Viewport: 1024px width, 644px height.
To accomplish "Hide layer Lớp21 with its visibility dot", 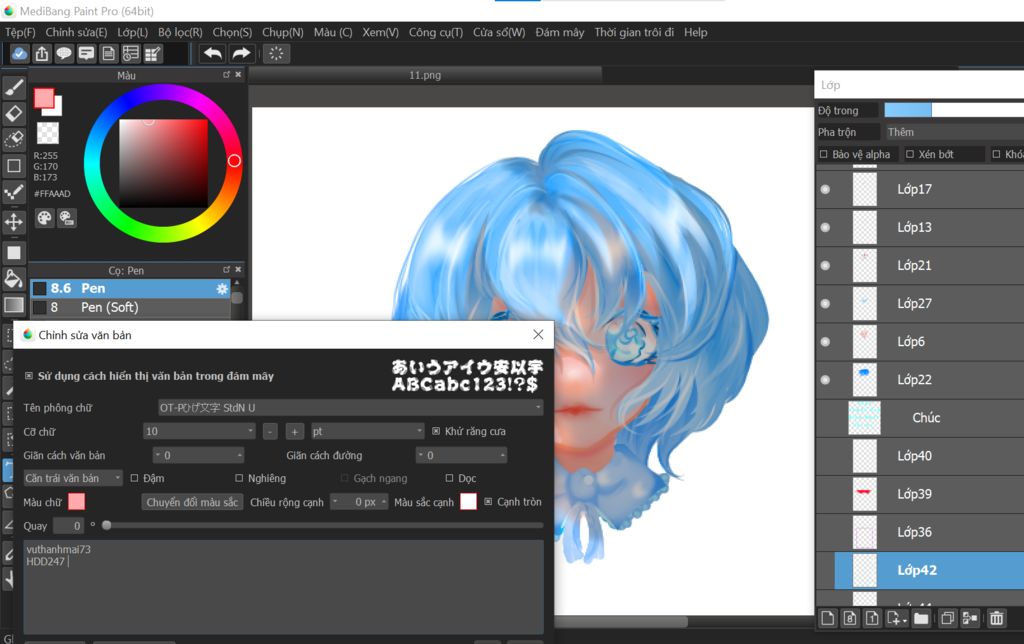I will (x=825, y=266).
